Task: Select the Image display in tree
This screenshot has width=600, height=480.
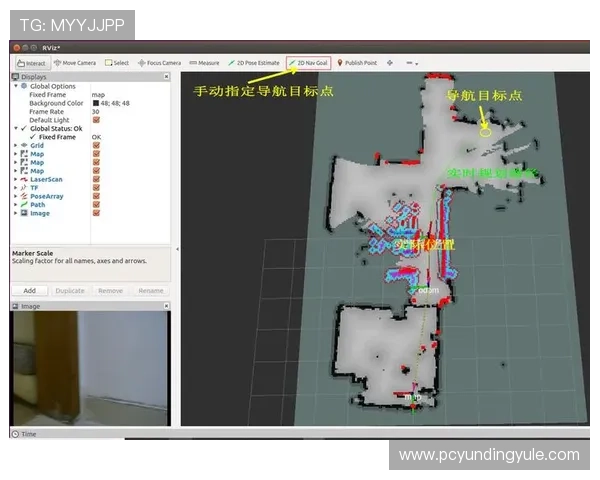Action: (39, 213)
